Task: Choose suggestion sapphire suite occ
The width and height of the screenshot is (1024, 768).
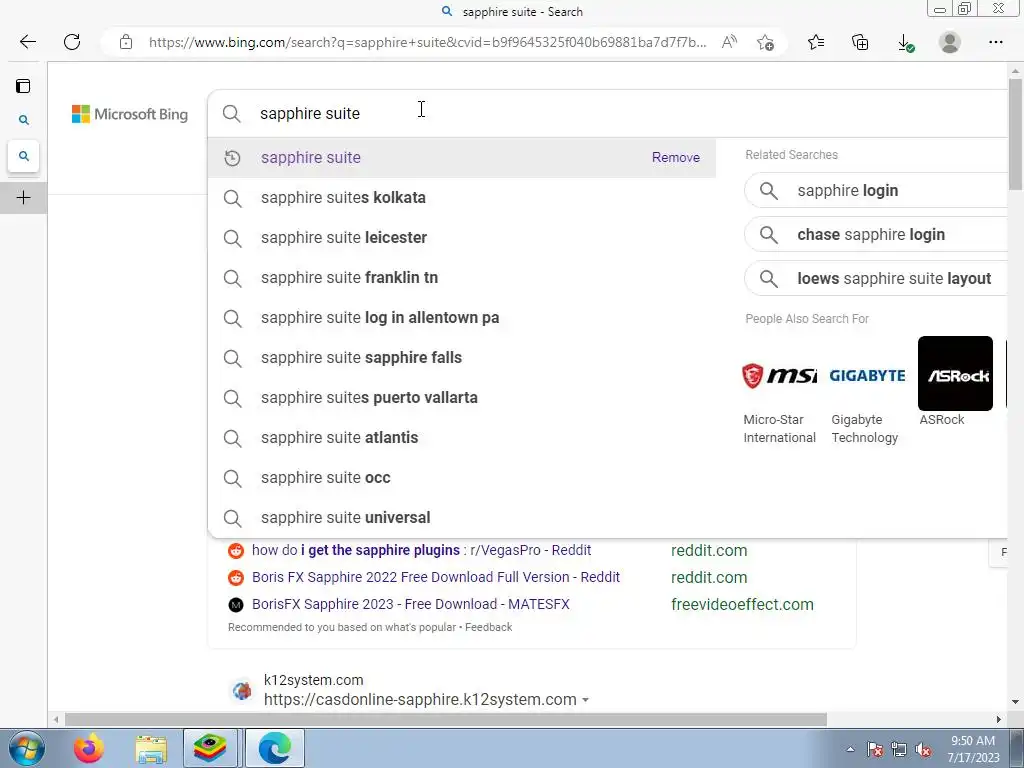Action: (461, 477)
